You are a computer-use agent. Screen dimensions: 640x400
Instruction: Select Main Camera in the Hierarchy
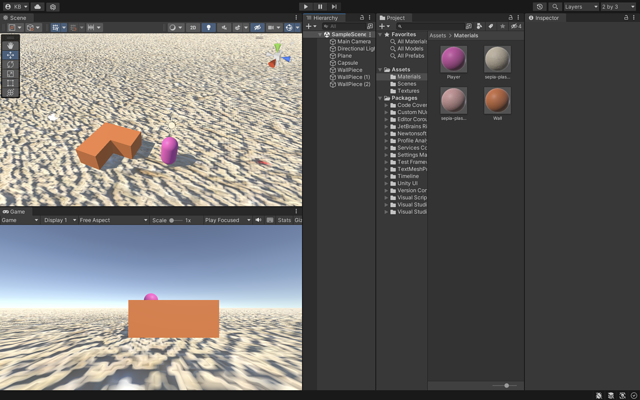(x=351, y=42)
